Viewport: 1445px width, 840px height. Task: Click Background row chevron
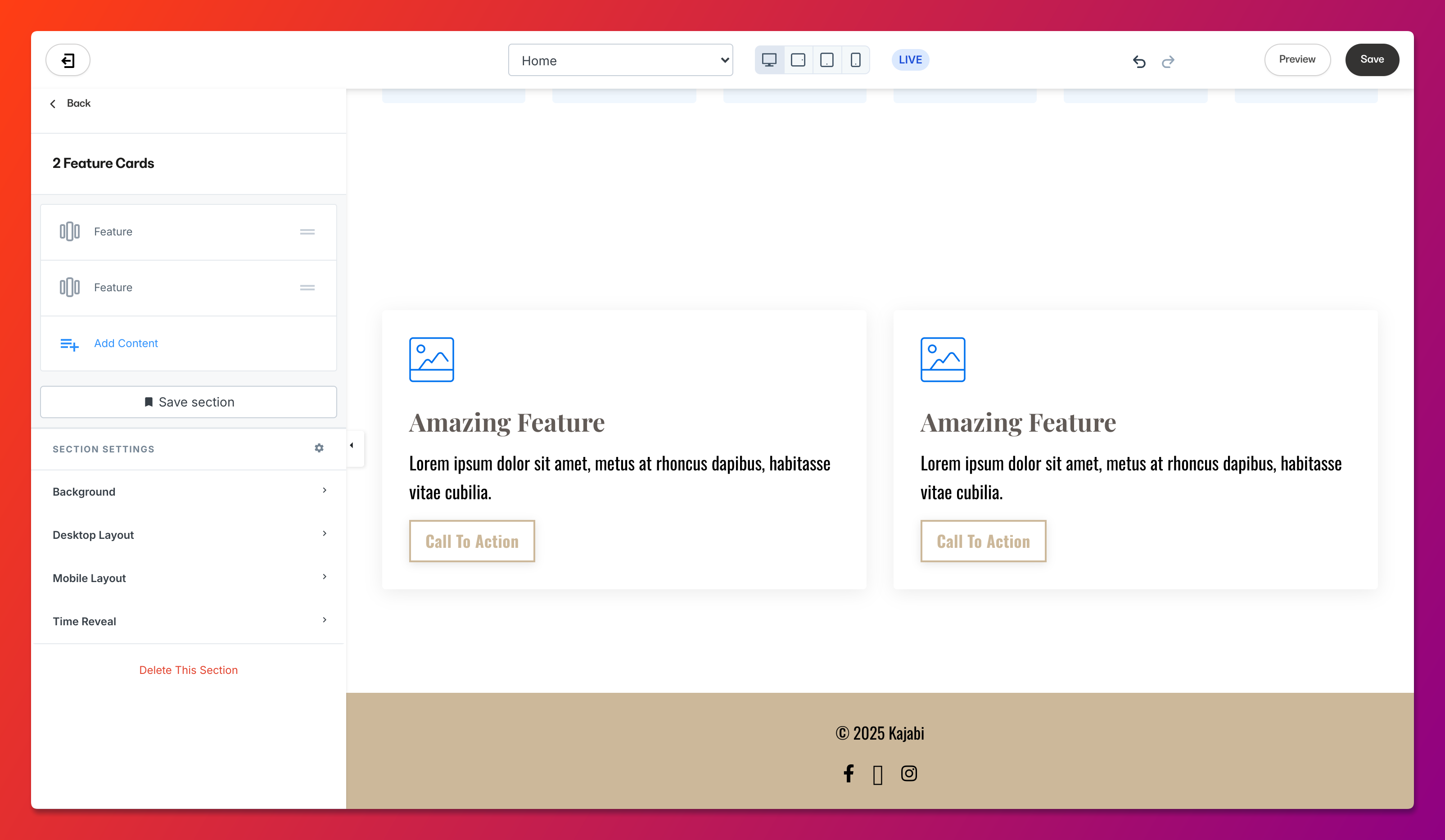325,490
